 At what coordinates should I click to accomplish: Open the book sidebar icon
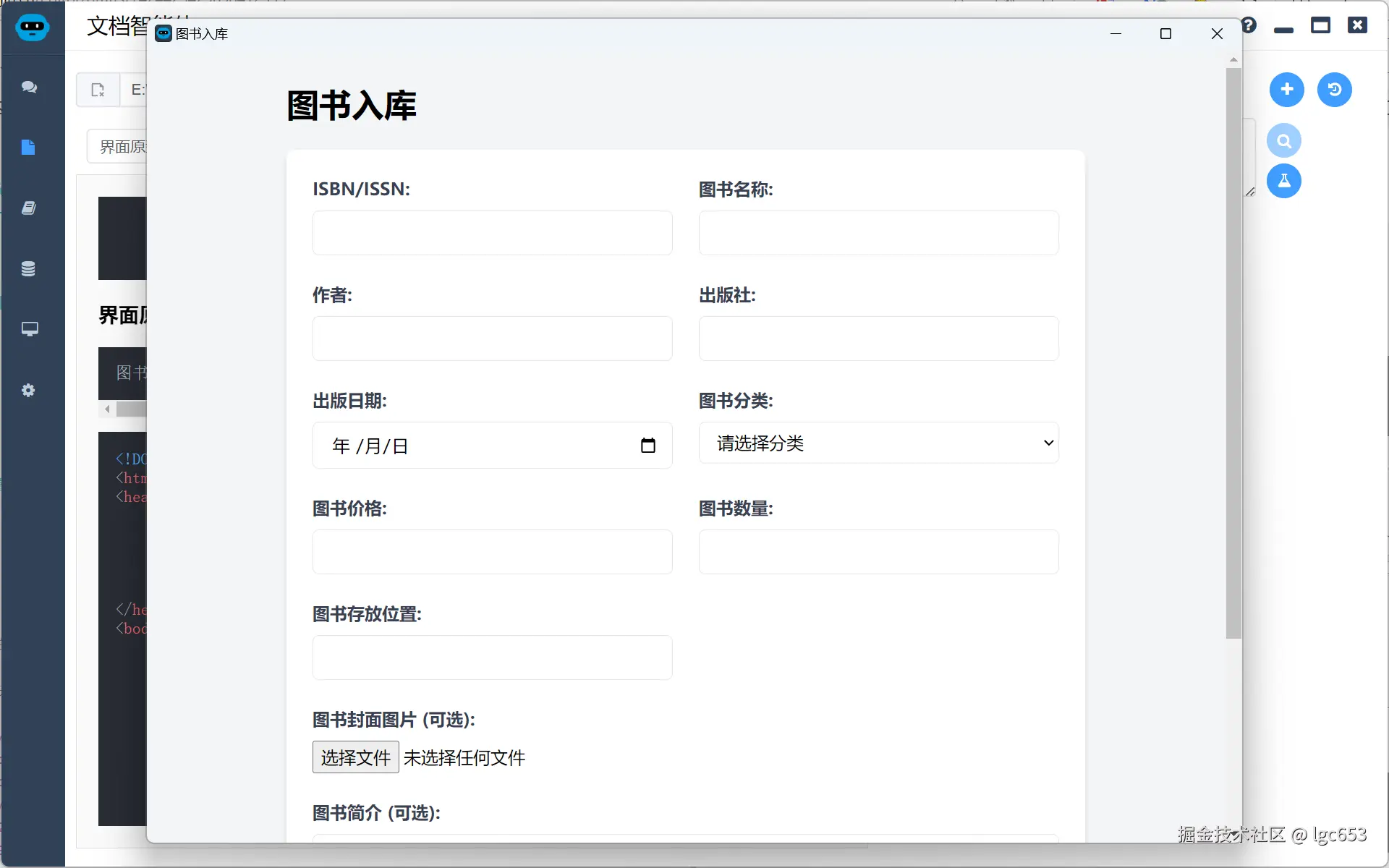[x=28, y=208]
